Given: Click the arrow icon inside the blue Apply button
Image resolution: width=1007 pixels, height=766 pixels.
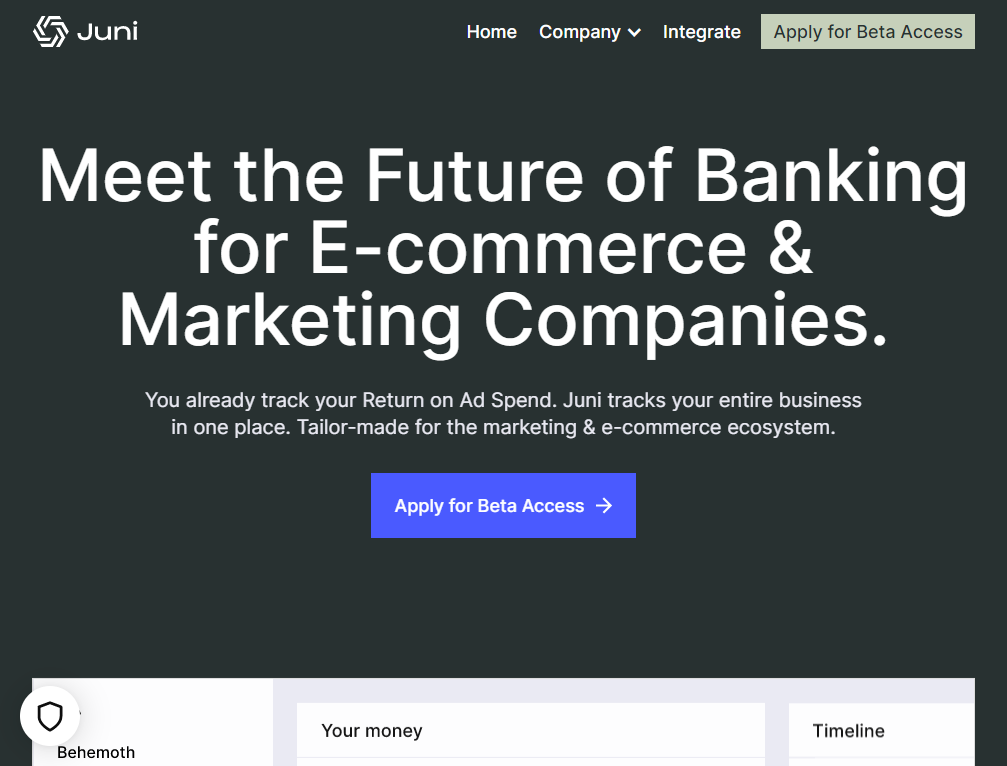Looking at the screenshot, I should coord(604,506).
